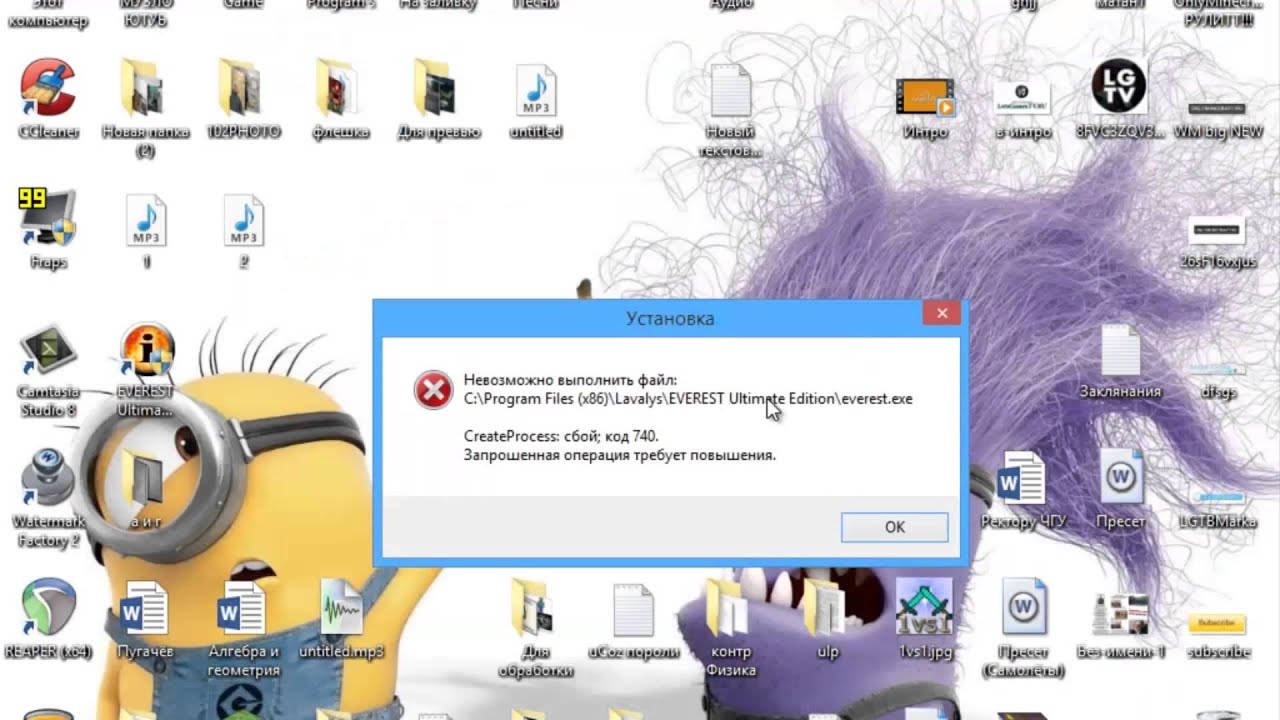Close the Установка error dialog
This screenshot has width=1280, height=720.
click(x=942, y=314)
